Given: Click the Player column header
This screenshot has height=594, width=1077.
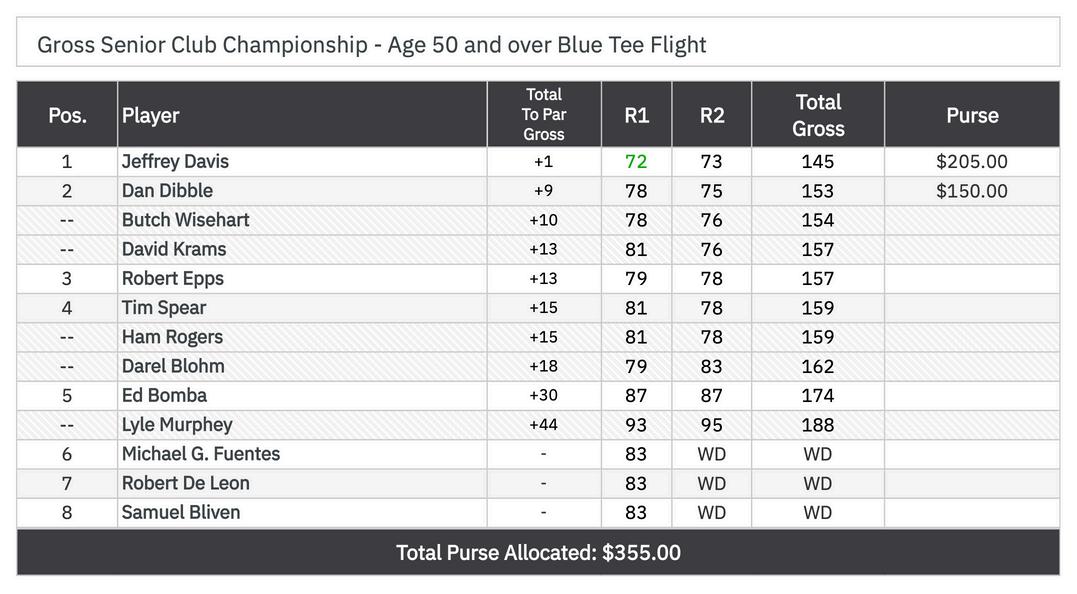Looking at the screenshot, I should pos(151,115).
